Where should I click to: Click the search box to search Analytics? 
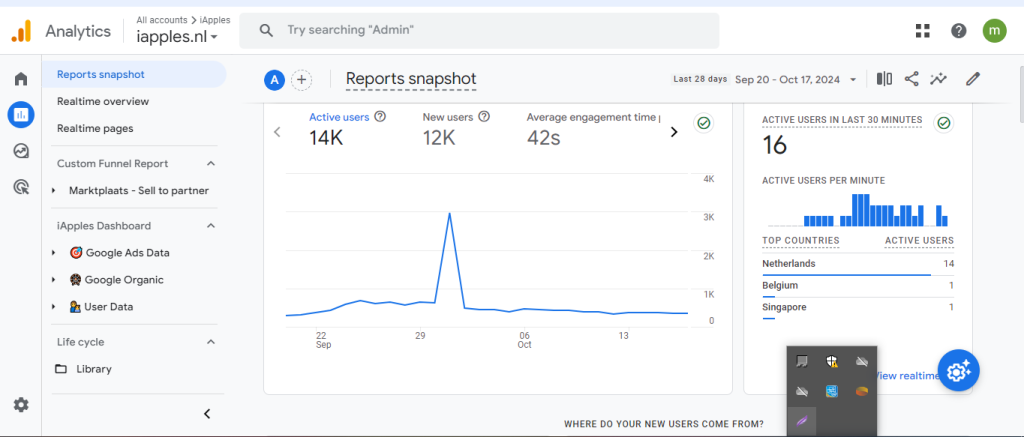tap(480, 31)
